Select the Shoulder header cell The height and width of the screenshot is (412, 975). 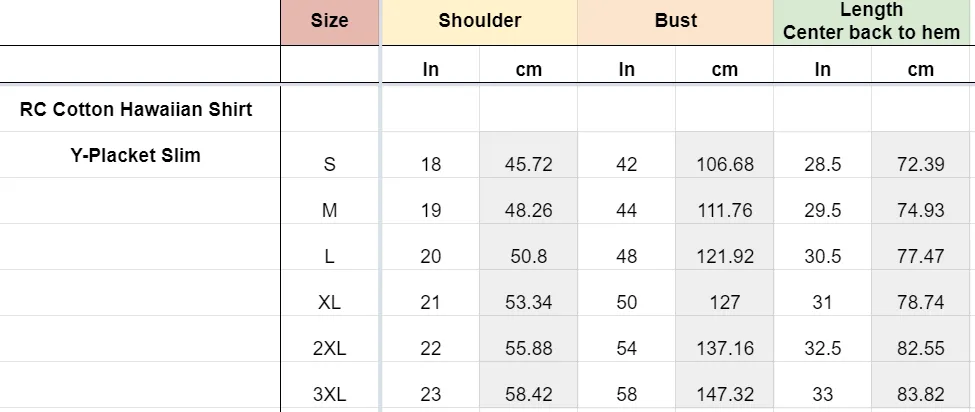479,22
